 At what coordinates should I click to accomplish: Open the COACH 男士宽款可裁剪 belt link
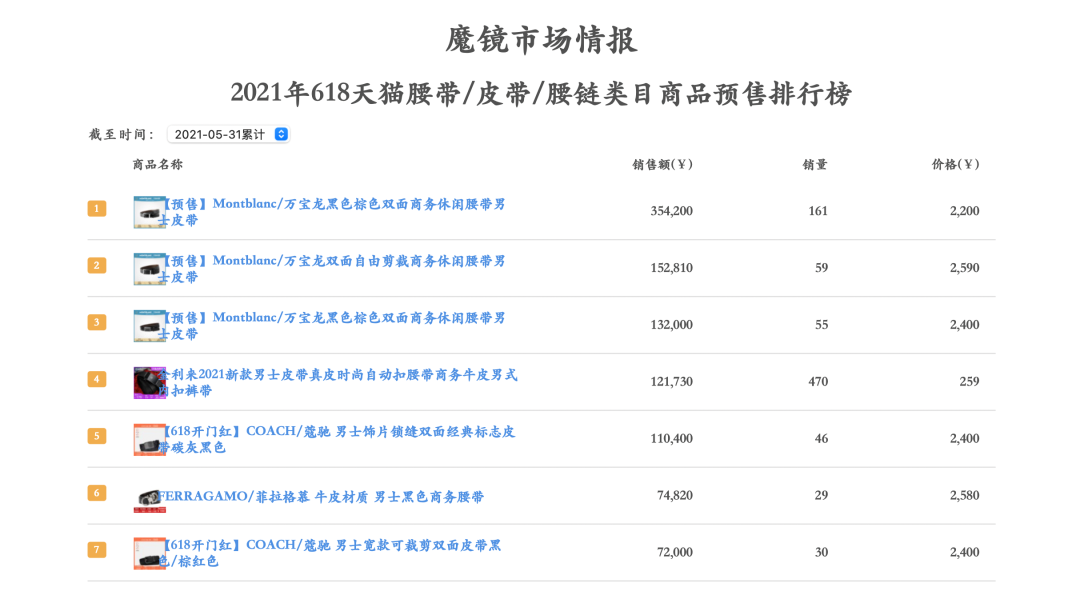(x=330, y=553)
